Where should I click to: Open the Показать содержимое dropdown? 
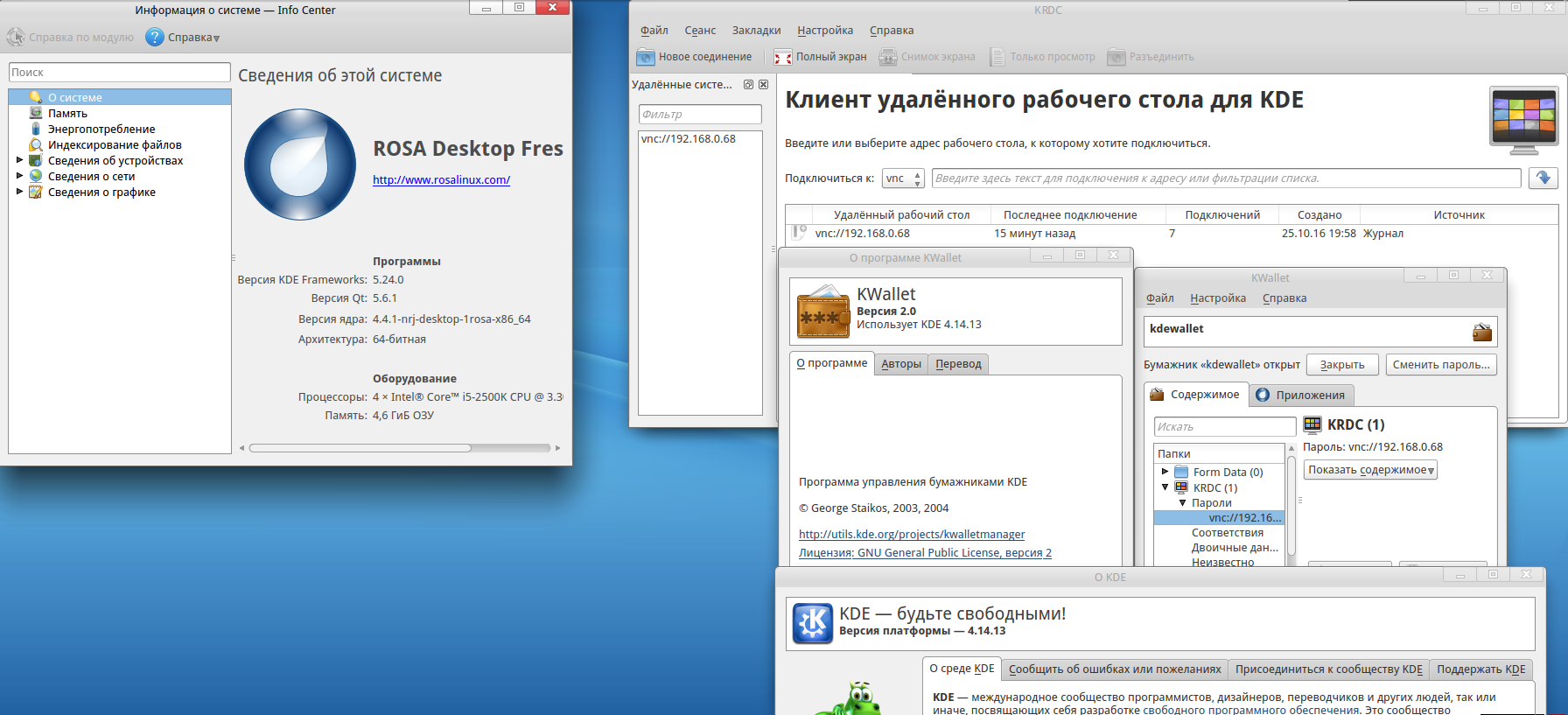tap(1370, 470)
